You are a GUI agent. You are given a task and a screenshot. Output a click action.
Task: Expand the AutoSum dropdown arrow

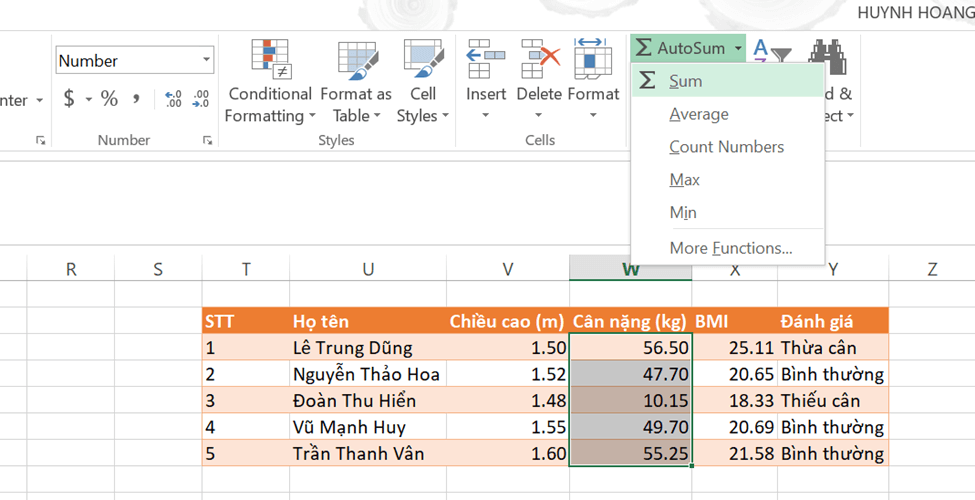(x=737, y=49)
